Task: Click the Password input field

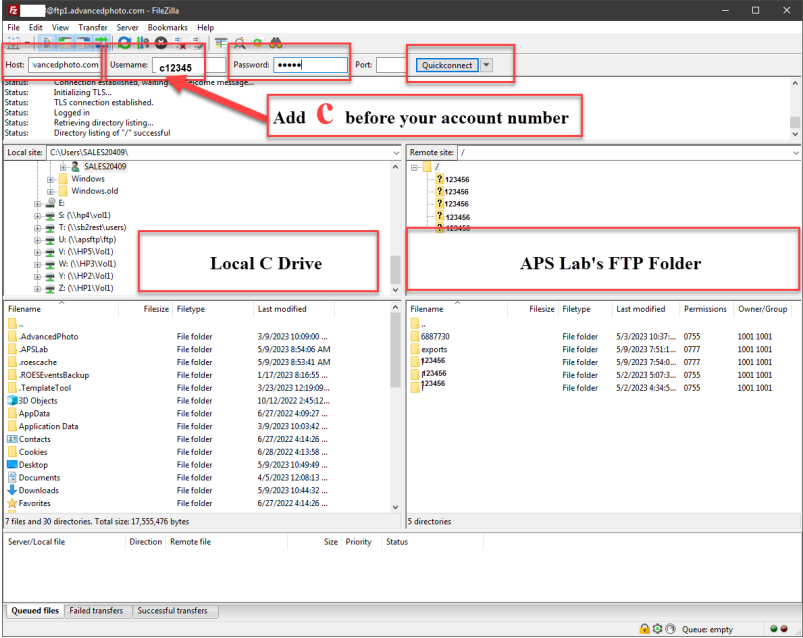Action: (x=310, y=65)
